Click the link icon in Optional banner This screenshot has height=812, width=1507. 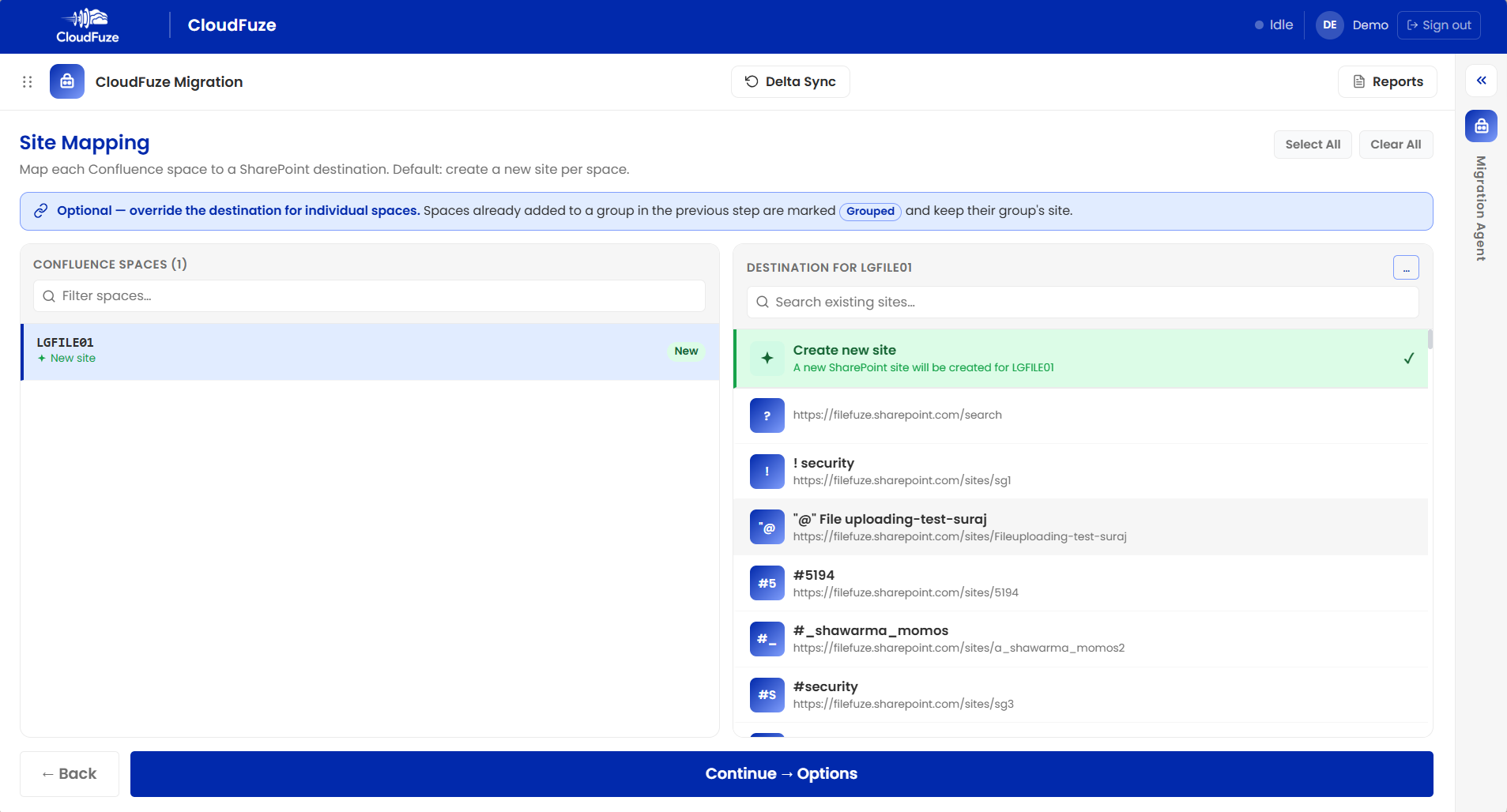(41, 211)
